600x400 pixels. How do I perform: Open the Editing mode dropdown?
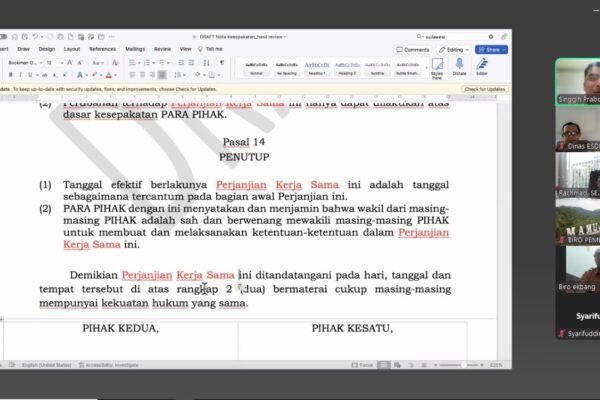click(454, 50)
